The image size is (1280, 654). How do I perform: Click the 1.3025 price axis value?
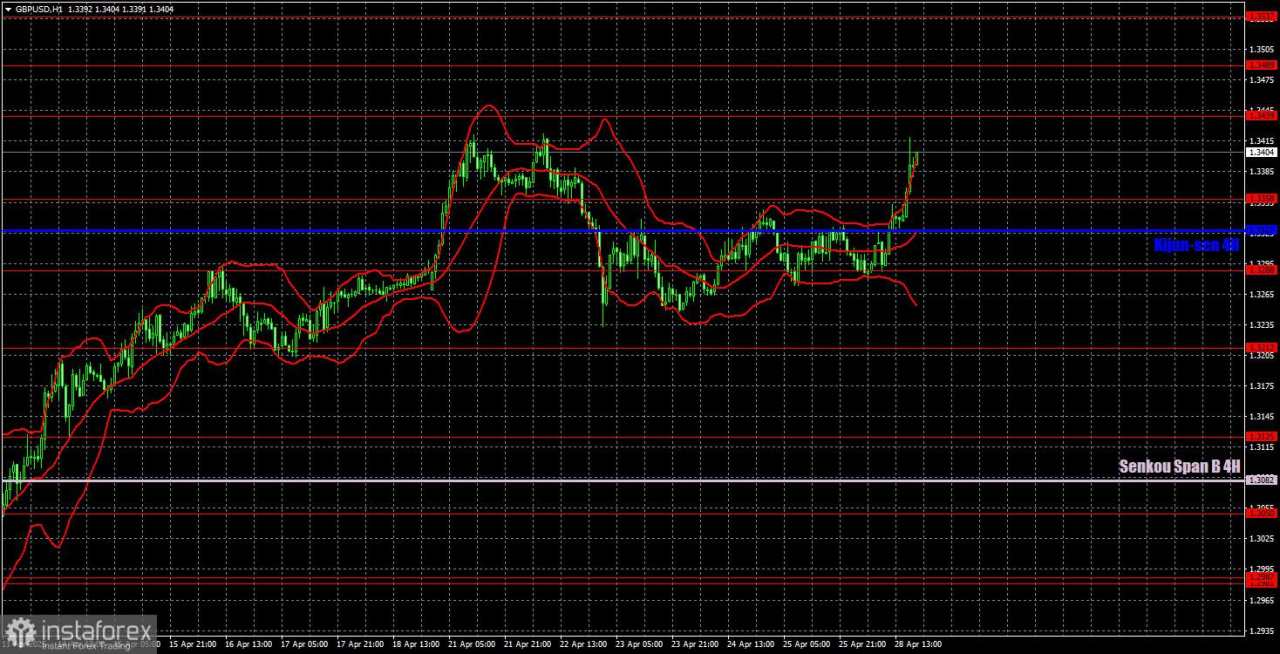click(x=1261, y=539)
